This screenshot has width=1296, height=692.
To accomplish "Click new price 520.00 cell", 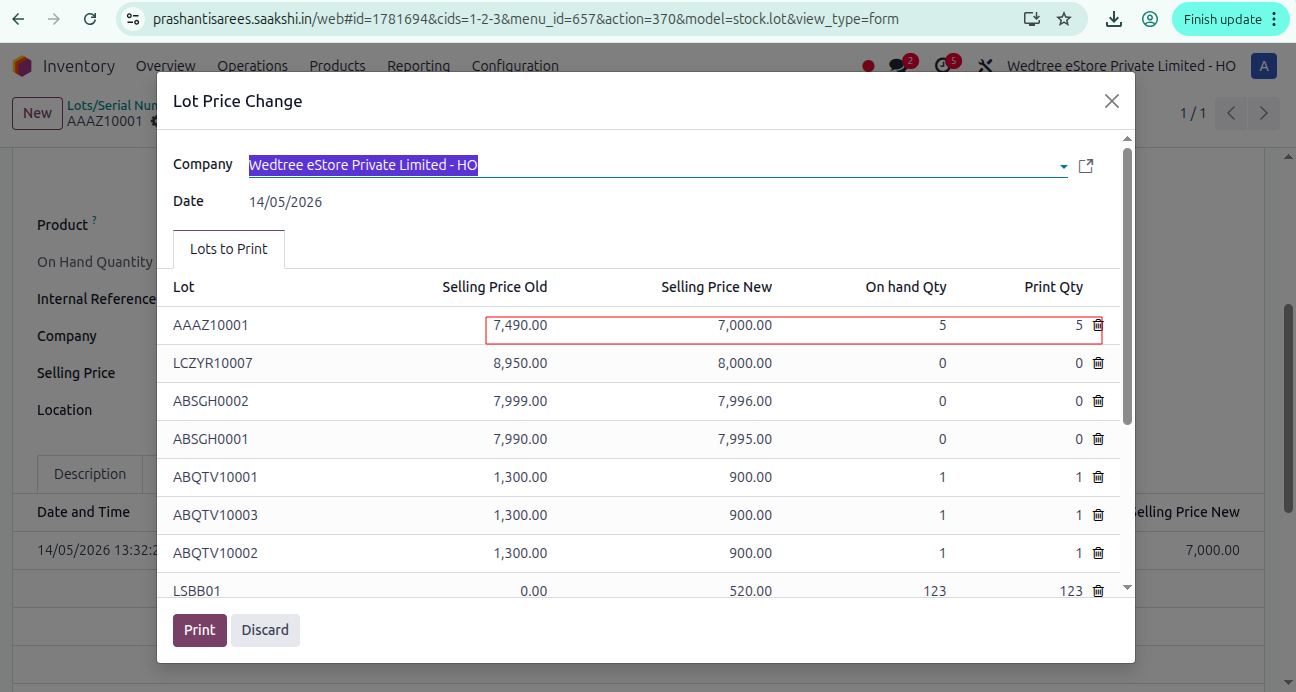I will click(x=750, y=591).
